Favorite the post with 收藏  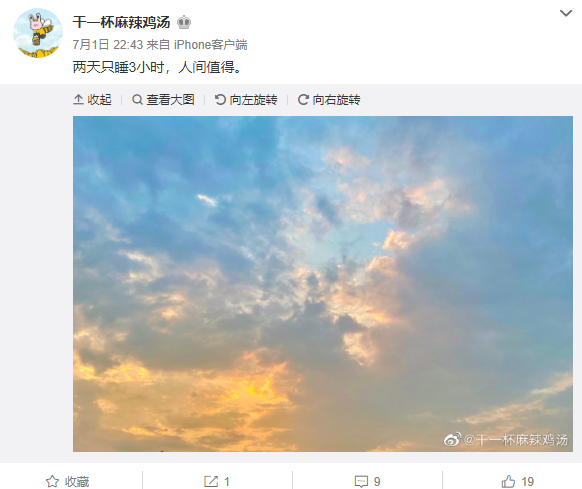tap(68, 482)
